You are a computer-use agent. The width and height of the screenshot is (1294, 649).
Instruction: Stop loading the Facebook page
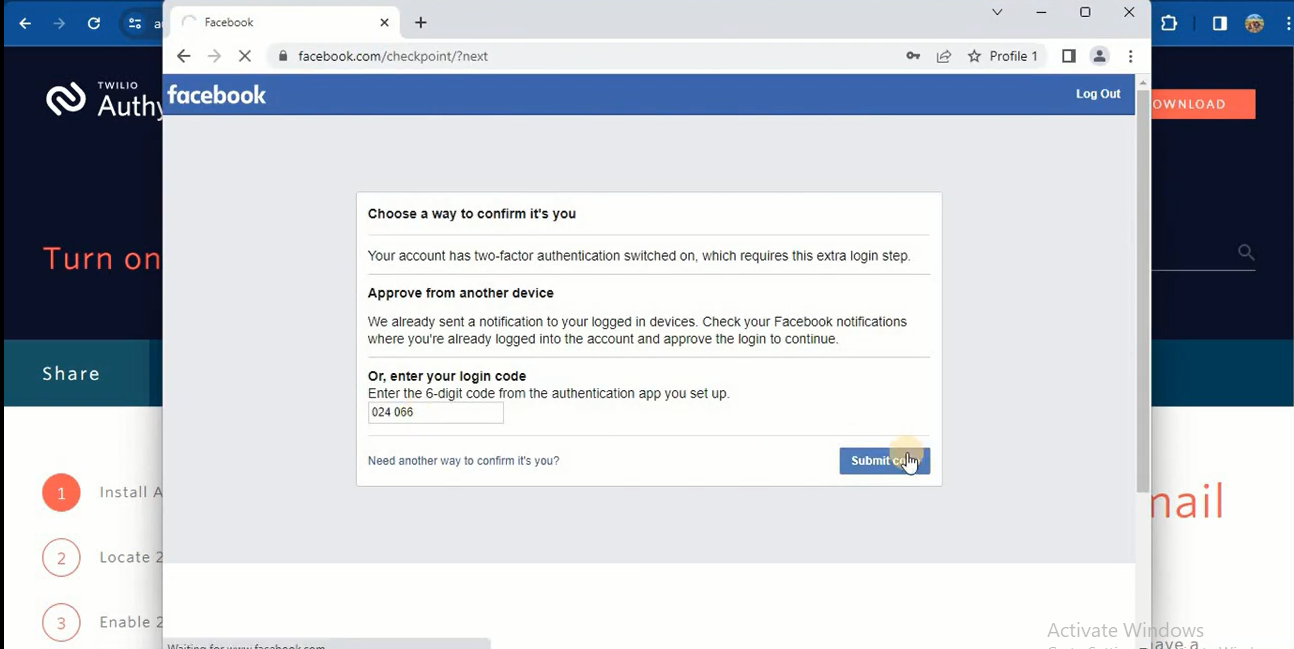click(245, 56)
